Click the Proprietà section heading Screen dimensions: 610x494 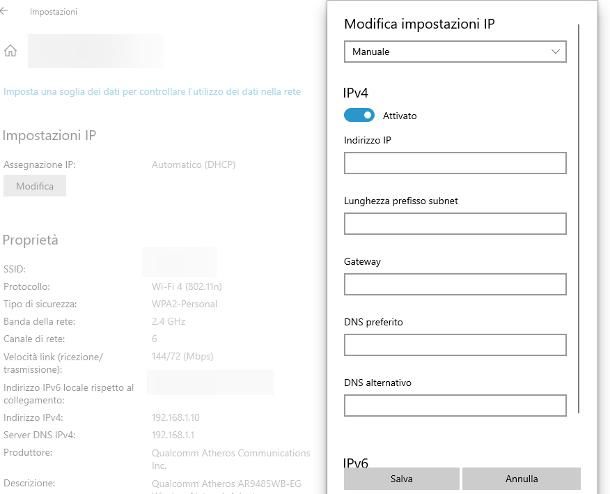click(x=30, y=240)
